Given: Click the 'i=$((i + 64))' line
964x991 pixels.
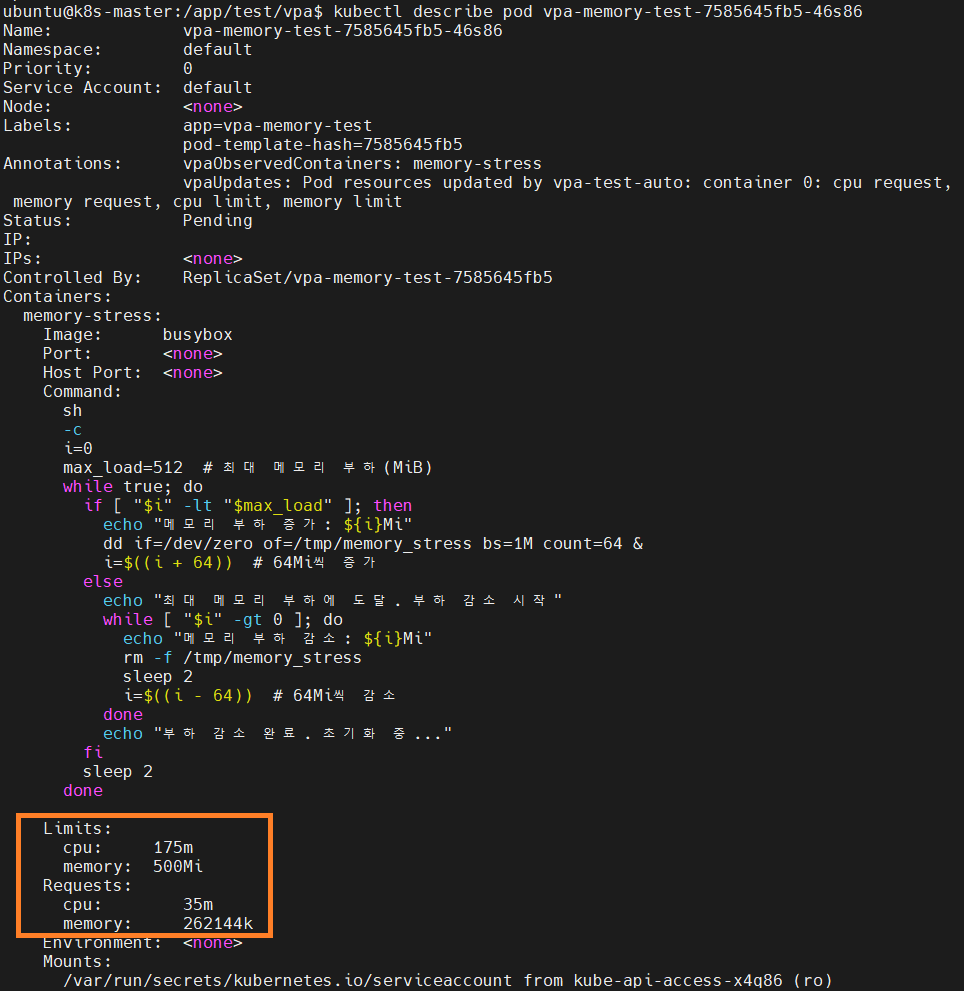Looking at the screenshot, I should pos(239,562).
